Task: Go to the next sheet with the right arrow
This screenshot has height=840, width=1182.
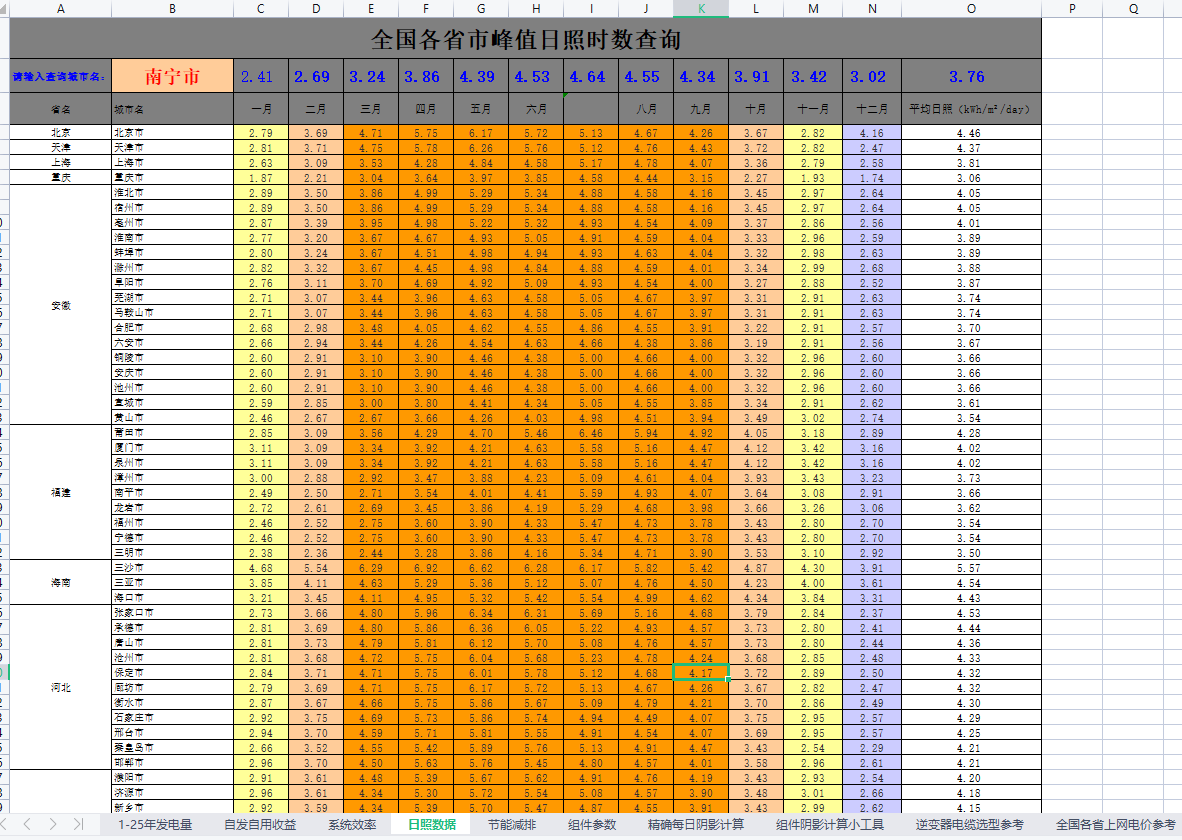Action: (x=53, y=824)
